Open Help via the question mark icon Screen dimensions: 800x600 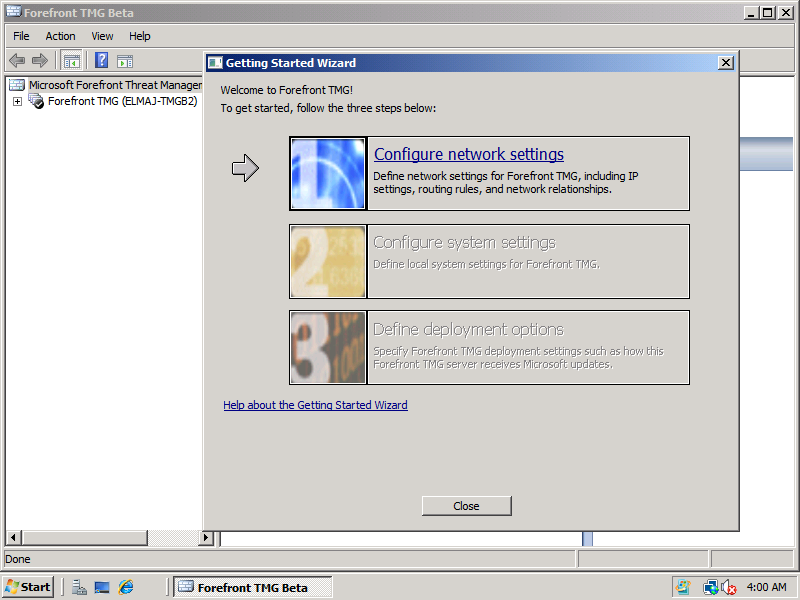(101, 60)
